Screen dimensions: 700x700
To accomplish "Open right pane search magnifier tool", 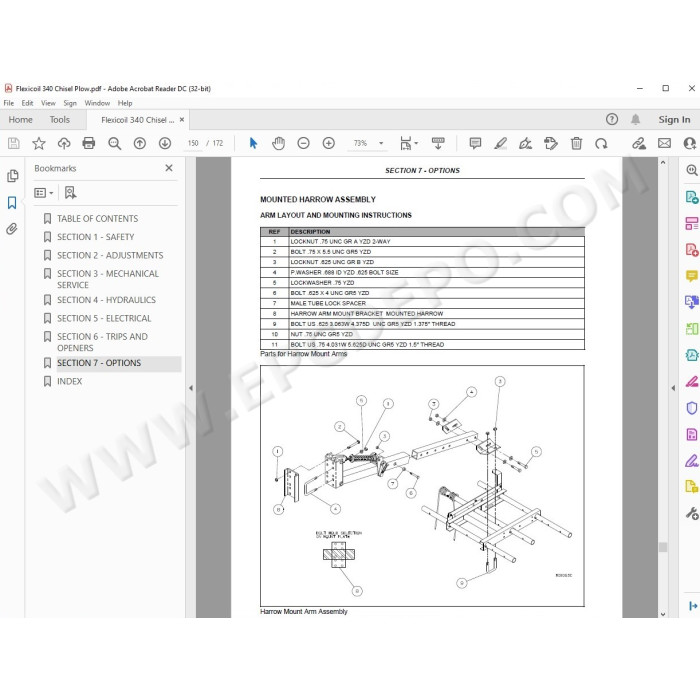I will coord(692,170).
